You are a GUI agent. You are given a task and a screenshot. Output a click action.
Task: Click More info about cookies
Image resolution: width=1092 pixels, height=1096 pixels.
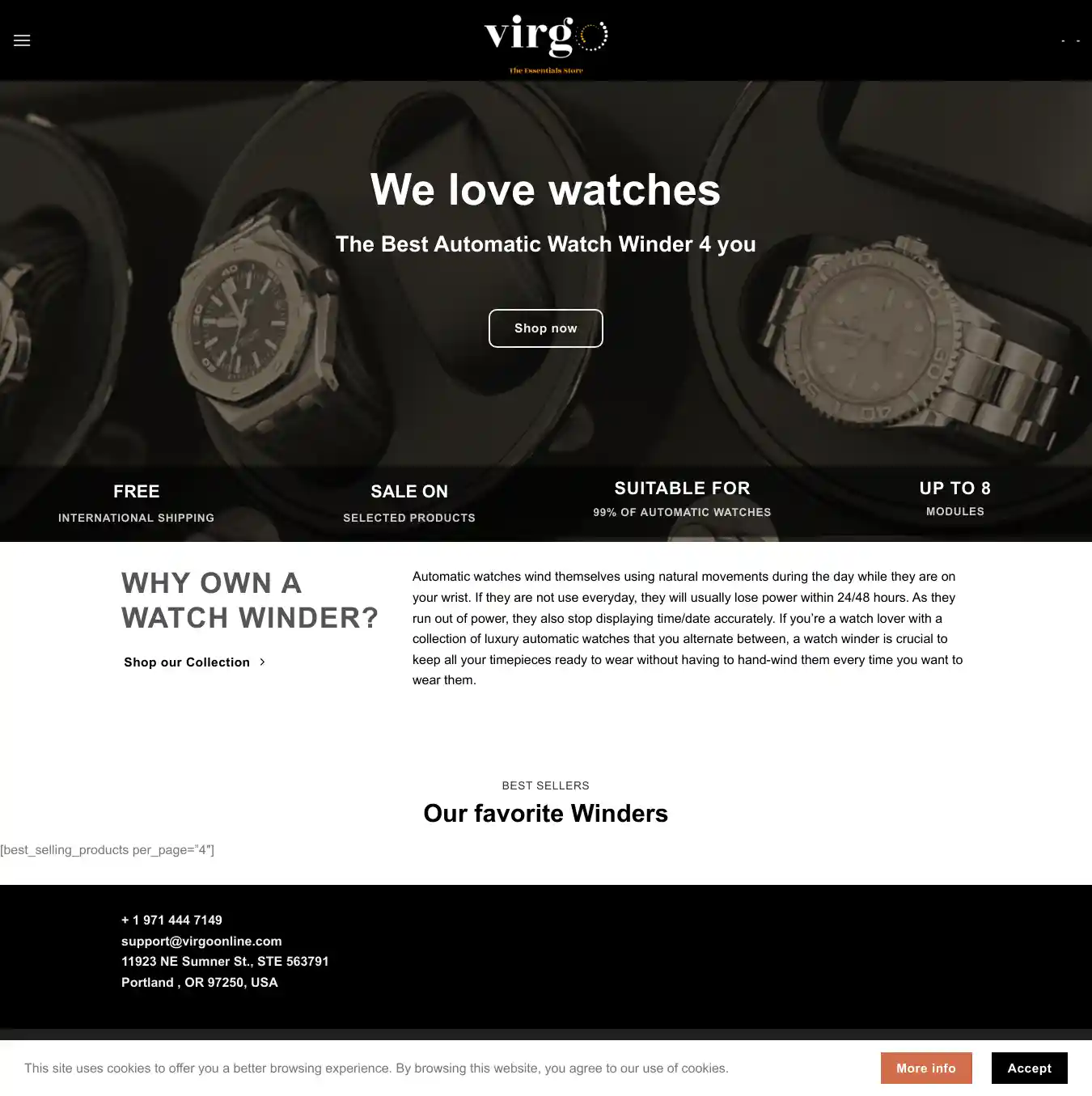[926, 1068]
